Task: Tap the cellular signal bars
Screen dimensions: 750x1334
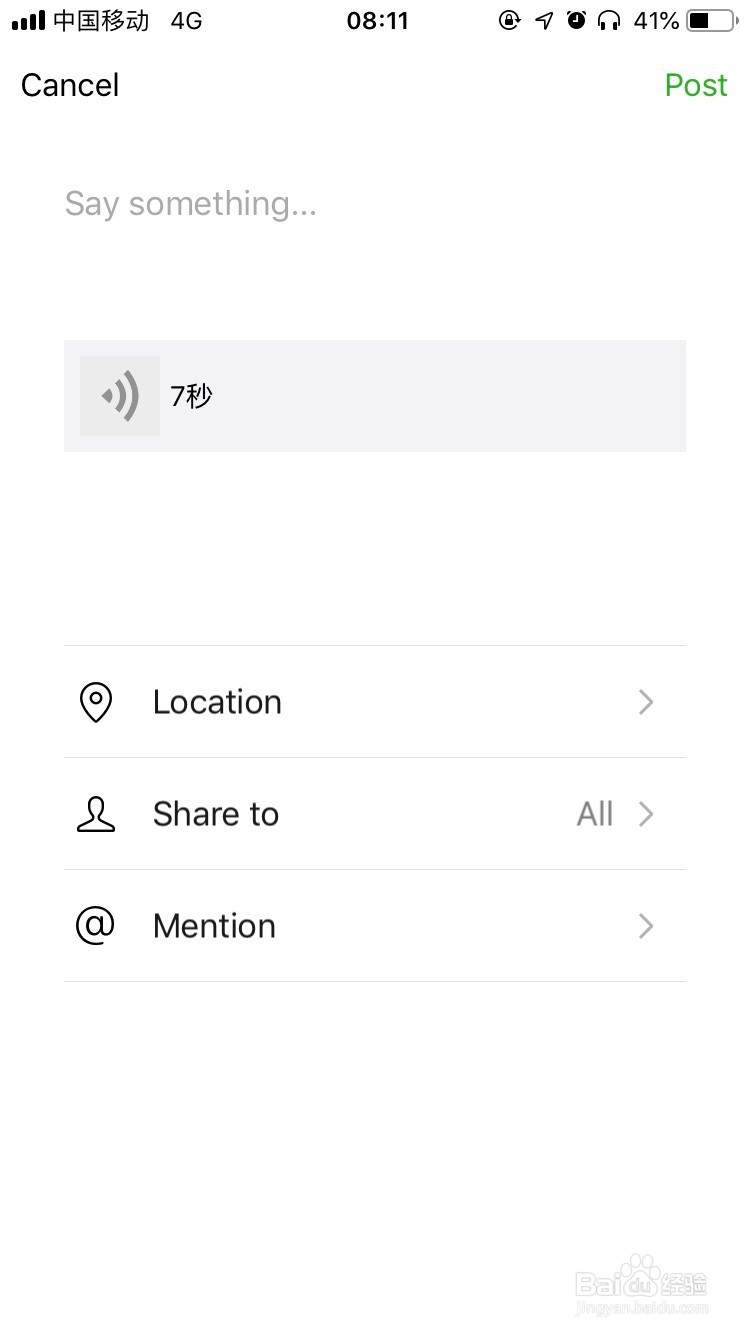Action: (28, 21)
